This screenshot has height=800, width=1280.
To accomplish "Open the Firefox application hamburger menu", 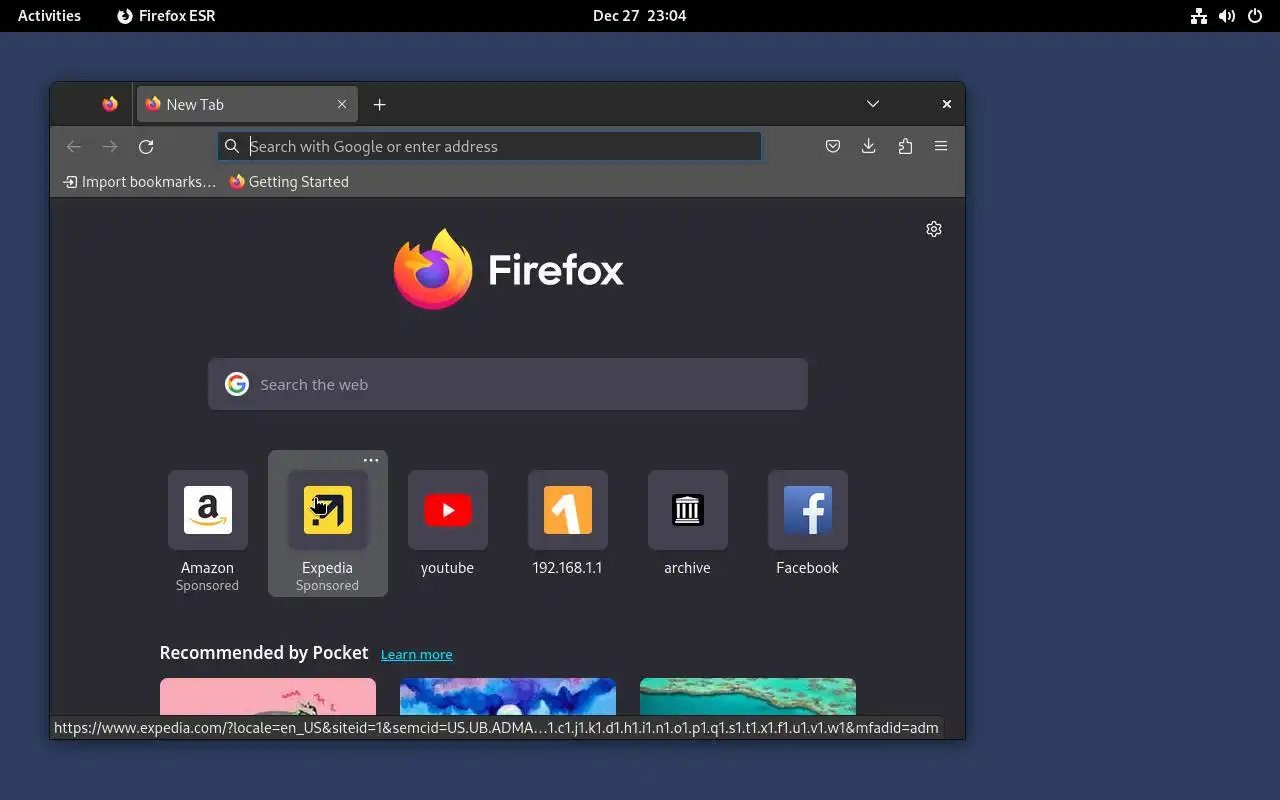I will tap(941, 147).
